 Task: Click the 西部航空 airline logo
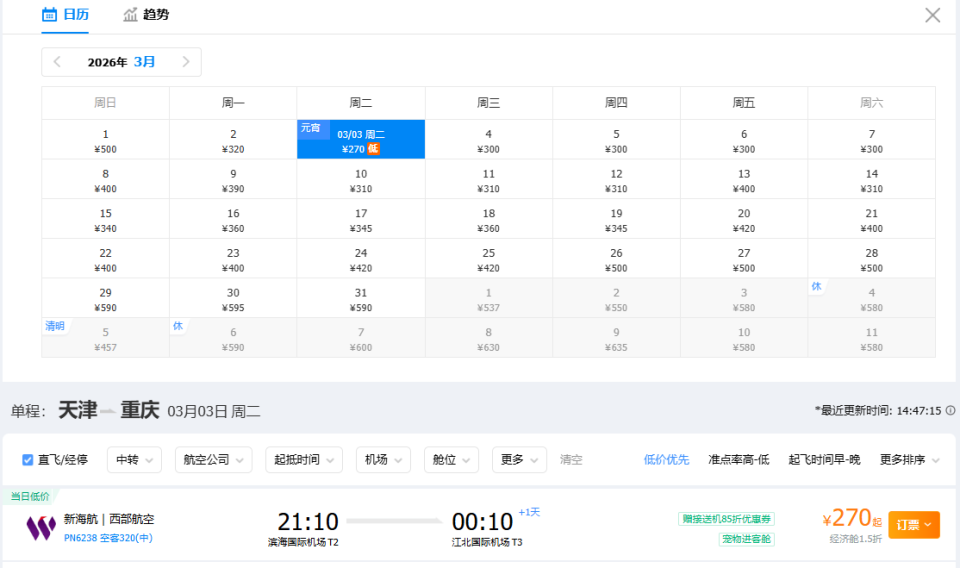pyautogui.click(x=41, y=528)
